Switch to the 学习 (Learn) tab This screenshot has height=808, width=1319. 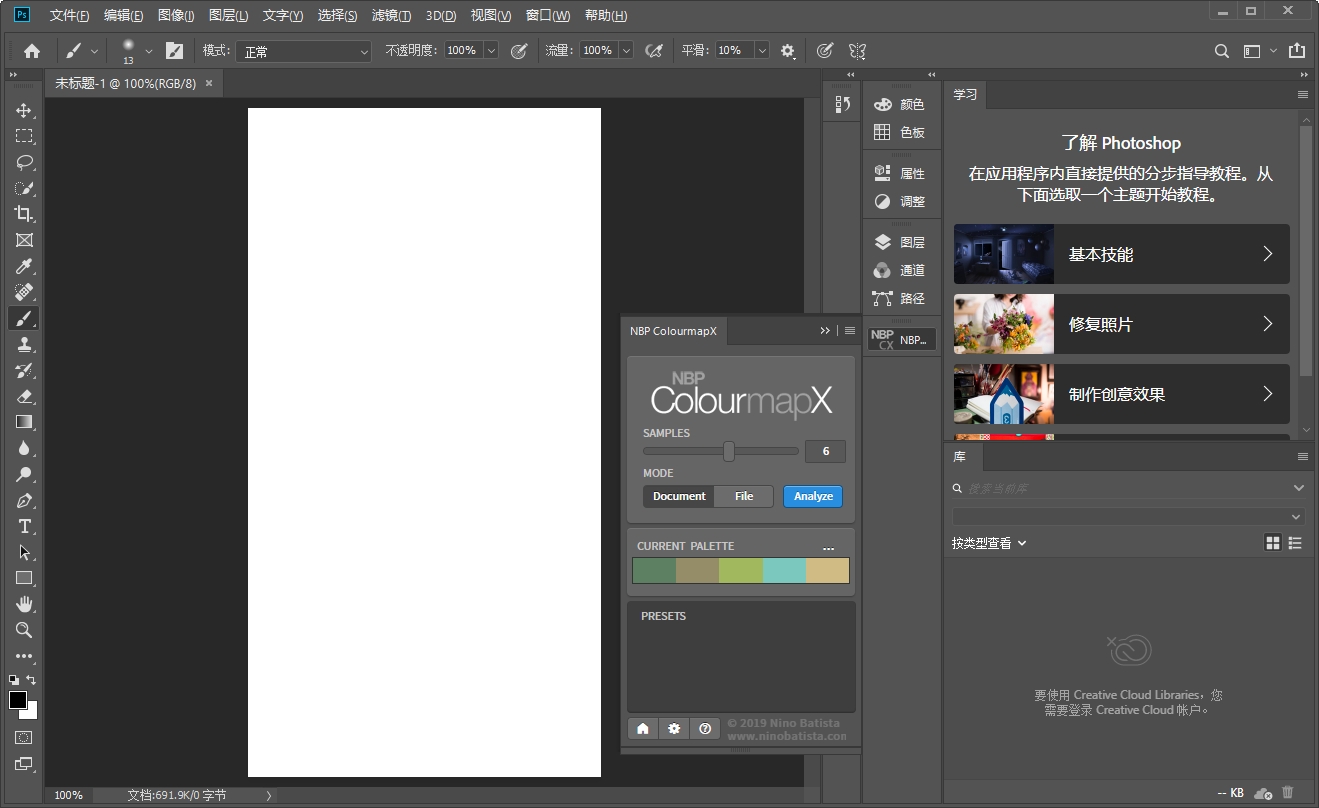tap(965, 94)
